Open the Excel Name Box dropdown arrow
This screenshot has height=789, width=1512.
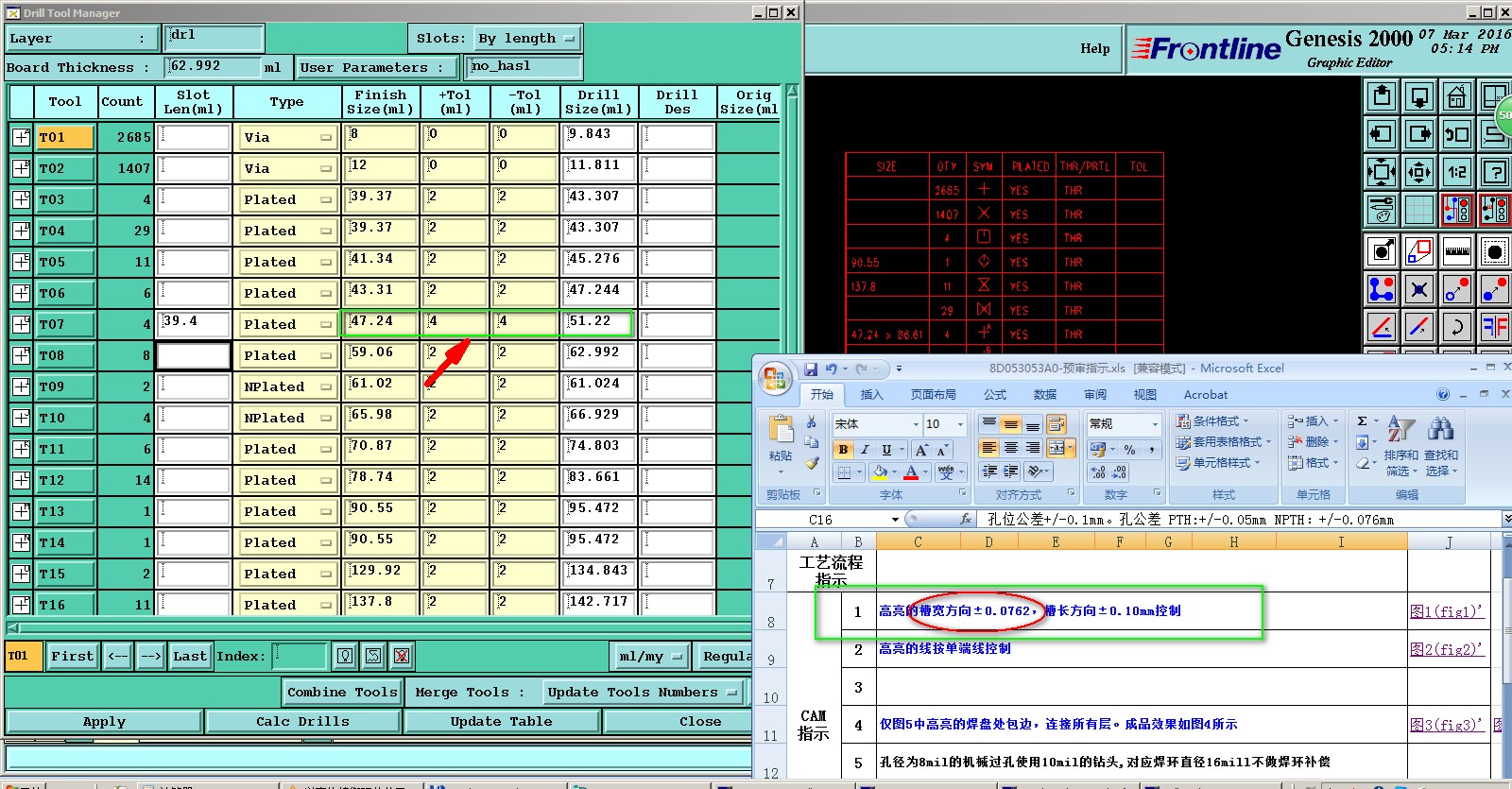[x=895, y=520]
